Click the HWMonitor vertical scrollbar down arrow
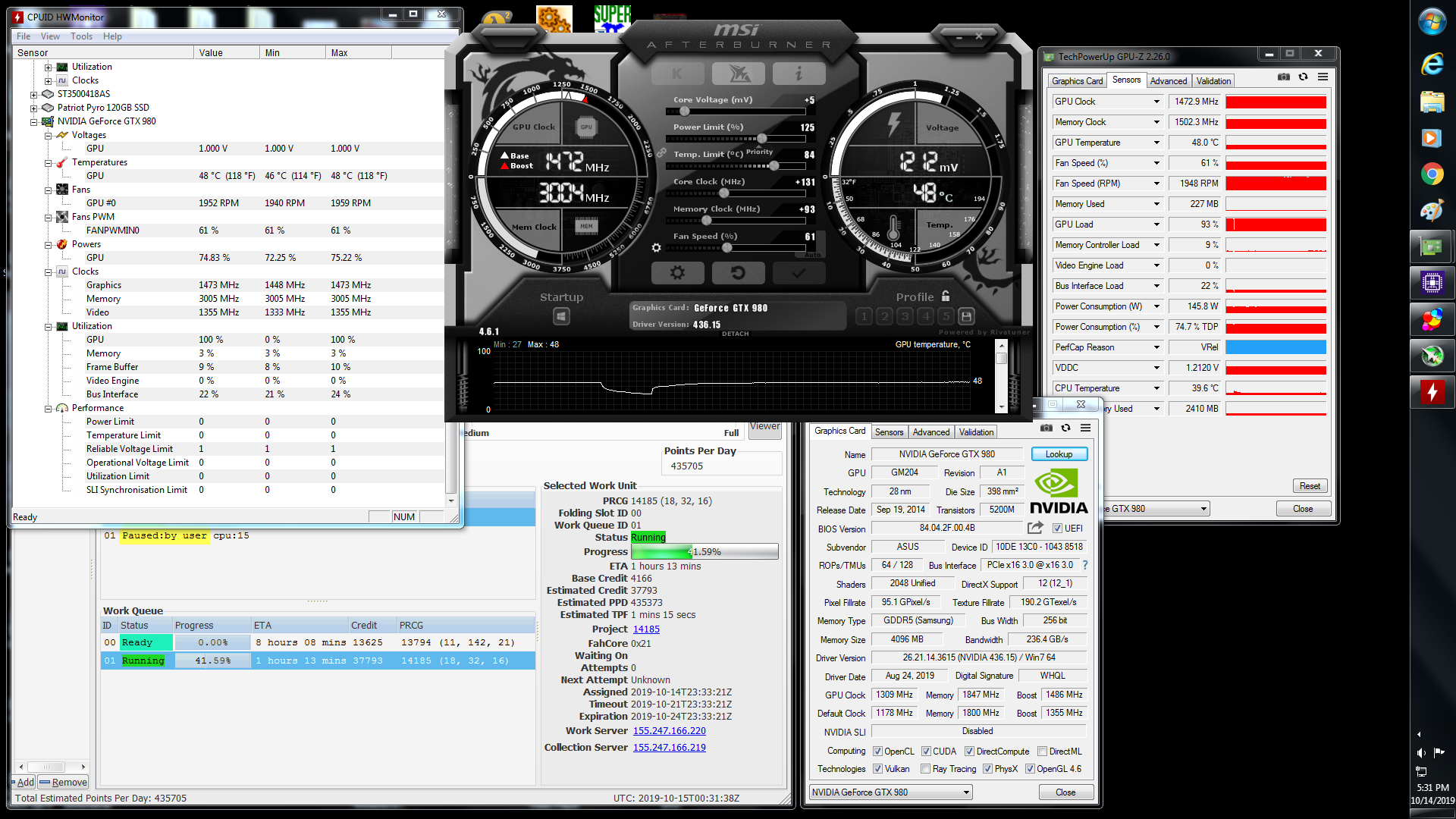The width and height of the screenshot is (1456, 819). pos(451,501)
